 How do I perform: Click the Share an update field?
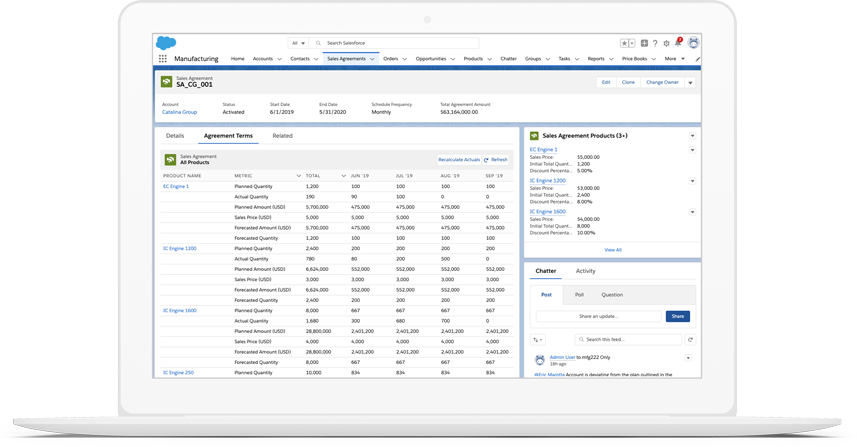coord(598,316)
